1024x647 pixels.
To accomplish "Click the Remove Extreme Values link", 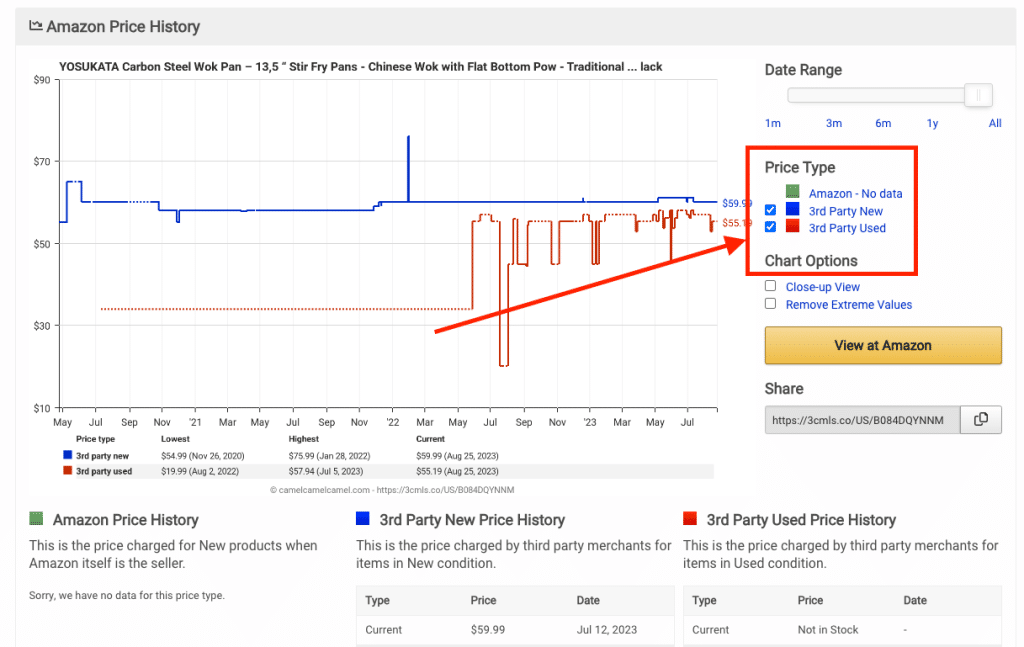I will [848, 304].
